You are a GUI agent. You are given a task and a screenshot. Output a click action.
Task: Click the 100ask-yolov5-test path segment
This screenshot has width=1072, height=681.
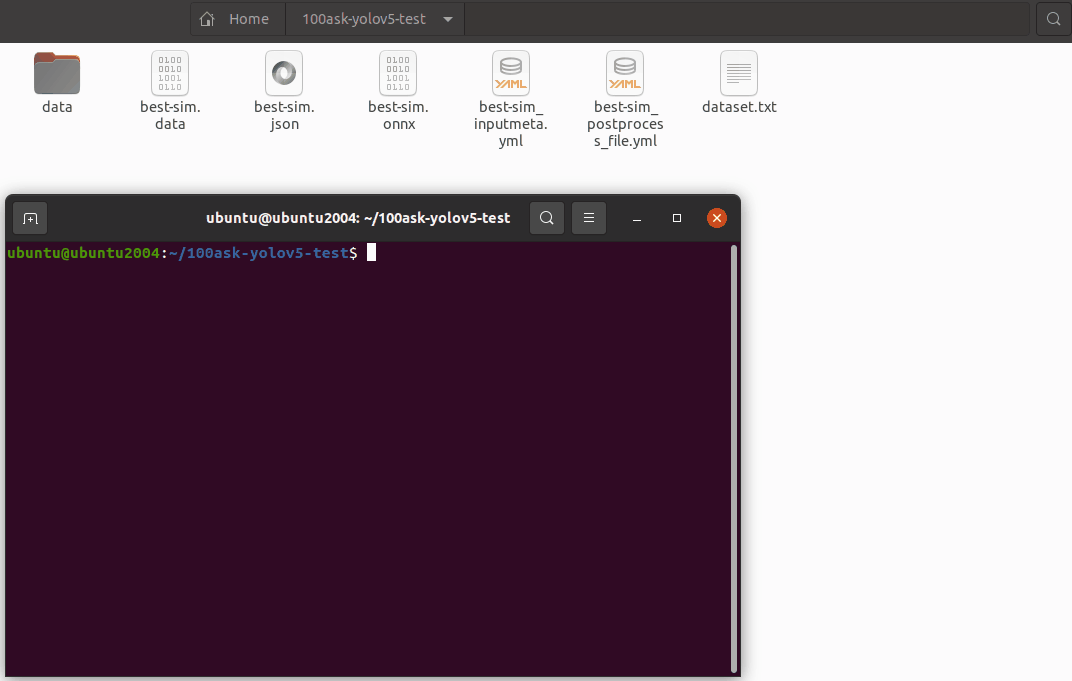363,19
